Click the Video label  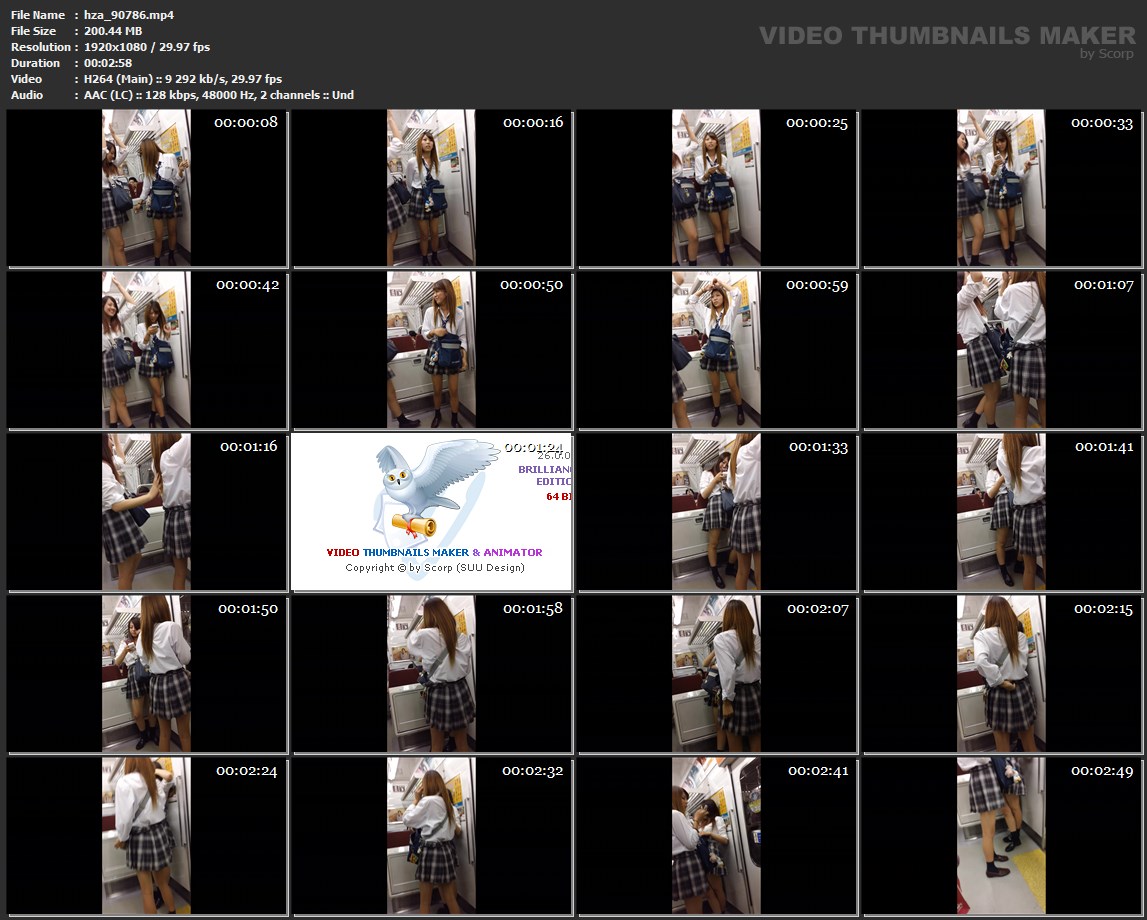tap(26, 79)
